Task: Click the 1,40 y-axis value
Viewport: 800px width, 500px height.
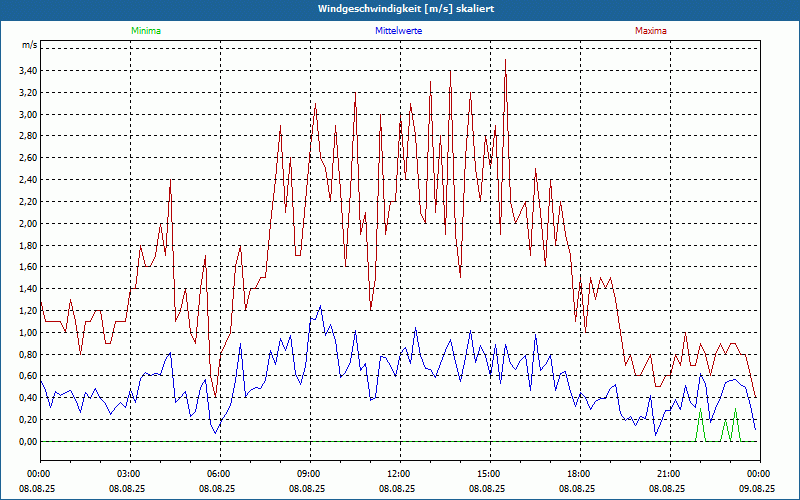Action: coord(28,289)
